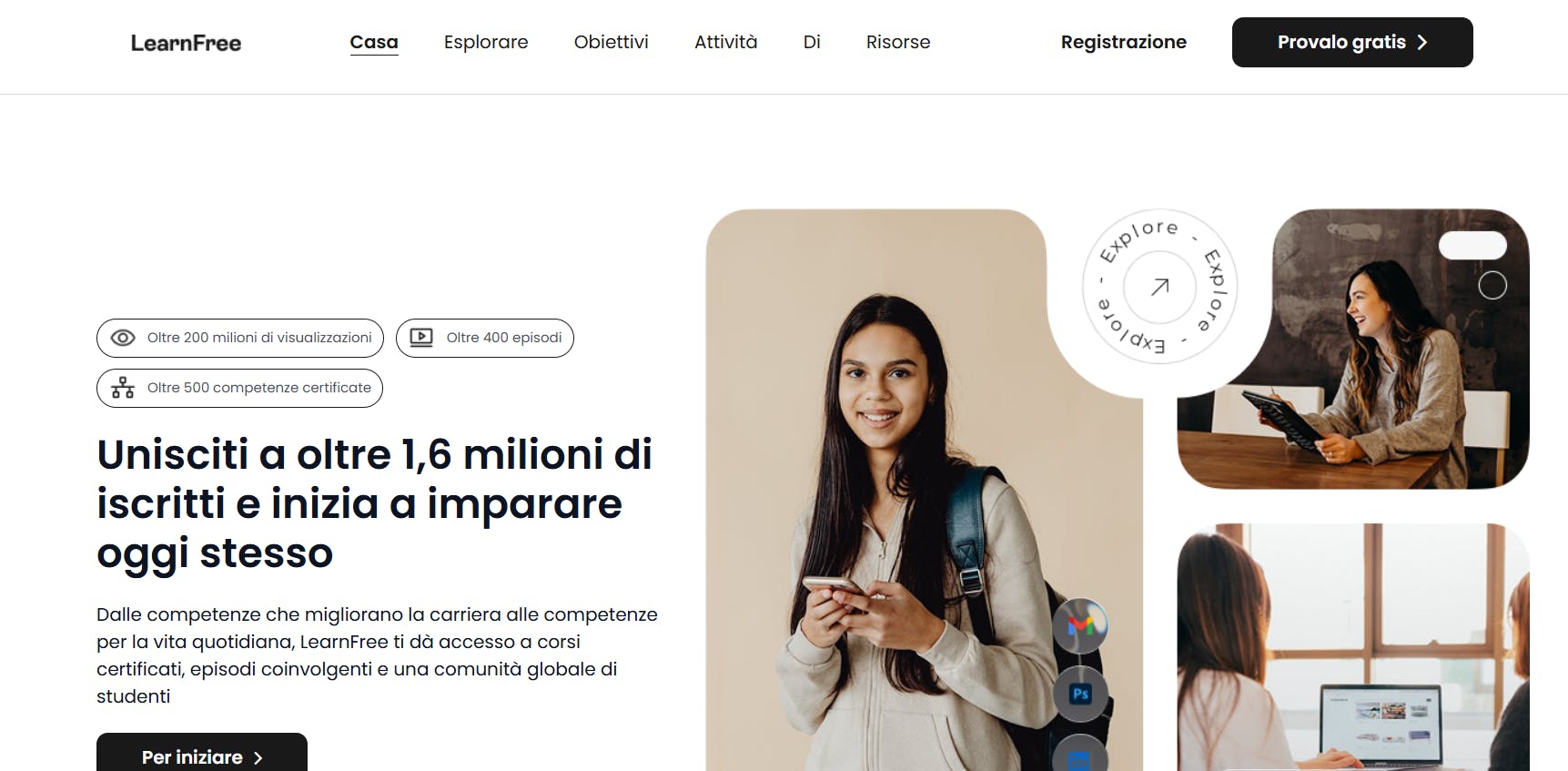Click the Per iniziare button
Viewport: 1568px width, 771px height.
(202, 754)
